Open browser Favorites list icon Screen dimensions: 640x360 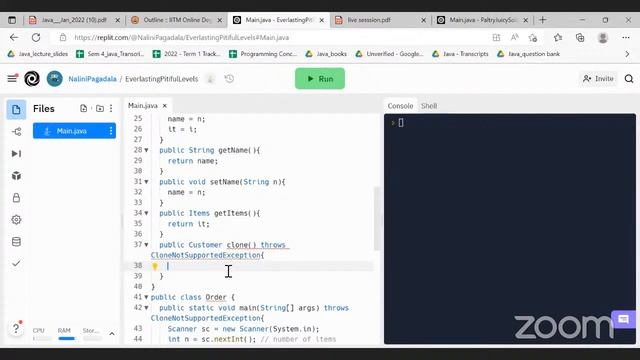(558, 38)
